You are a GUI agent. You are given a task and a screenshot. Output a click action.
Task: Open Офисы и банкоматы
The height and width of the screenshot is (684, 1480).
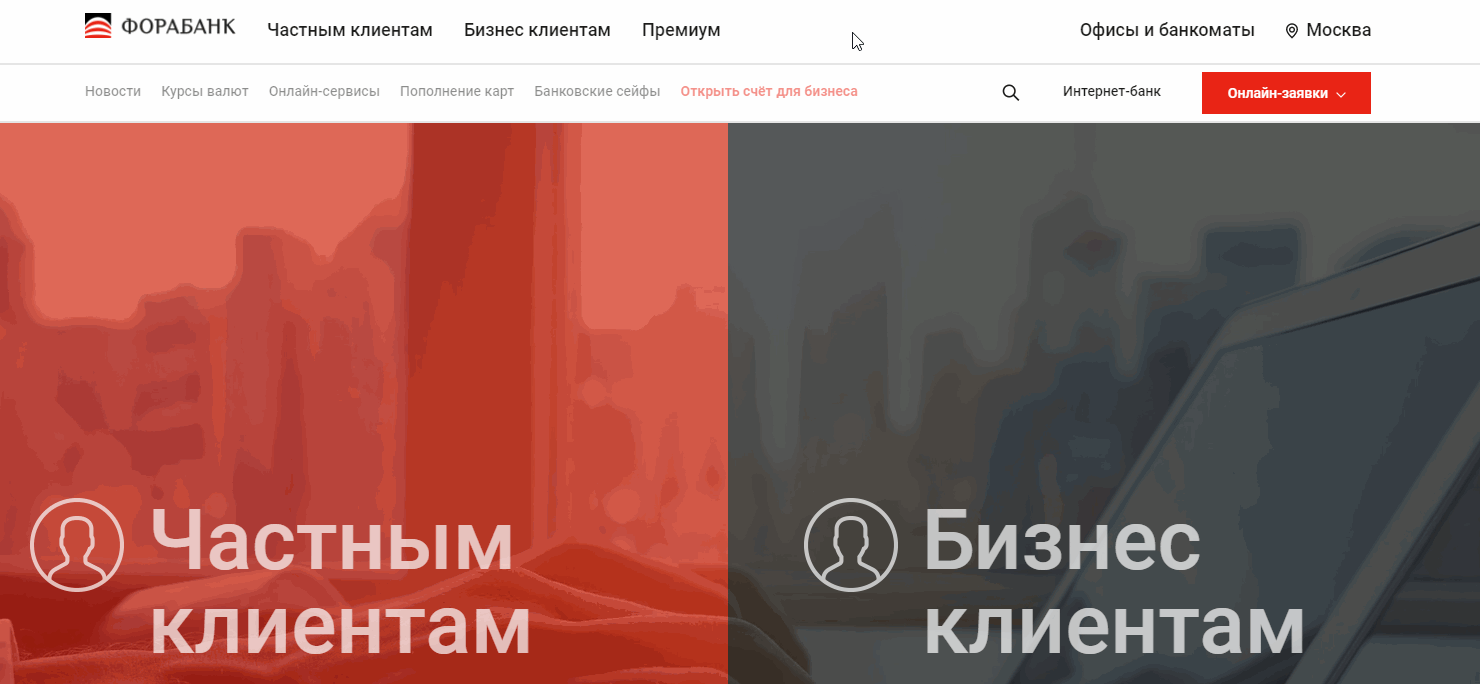(1167, 29)
